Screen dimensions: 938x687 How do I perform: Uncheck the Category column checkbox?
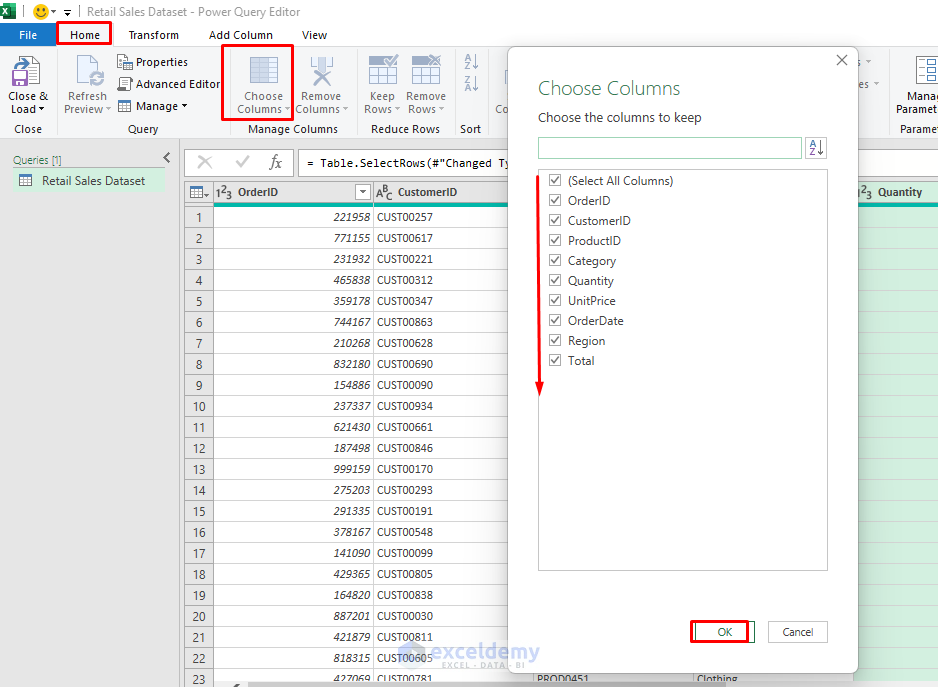pos(555,260)
